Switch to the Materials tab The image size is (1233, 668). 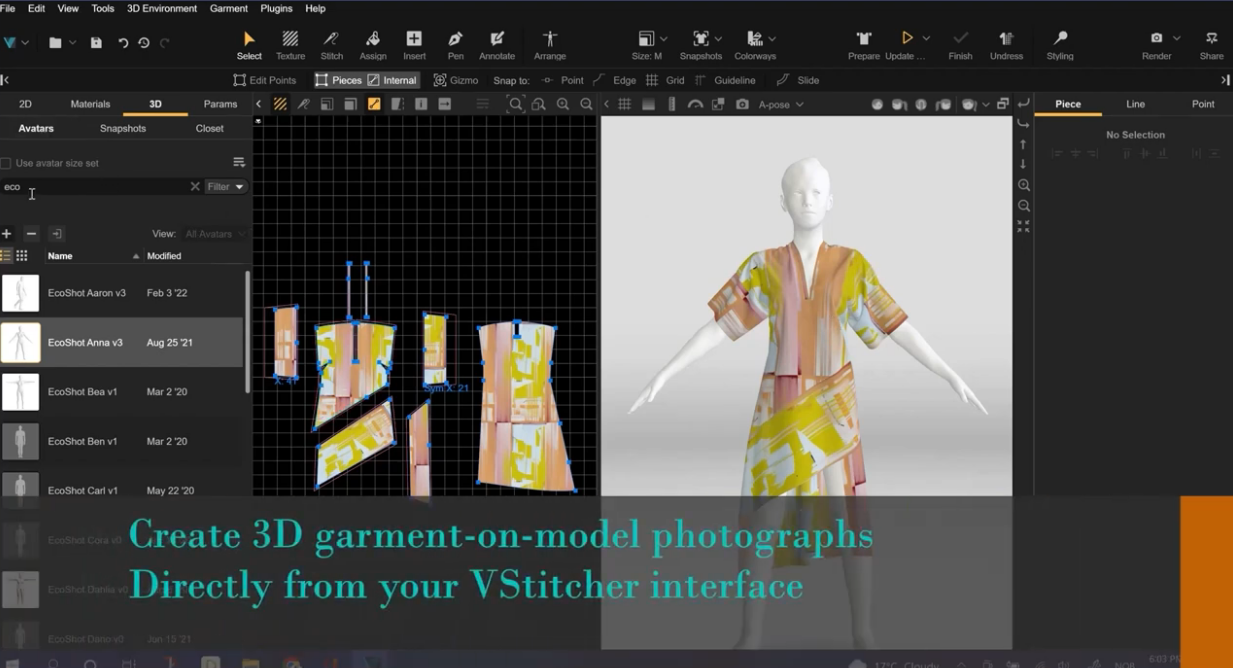tap(90, 104)
